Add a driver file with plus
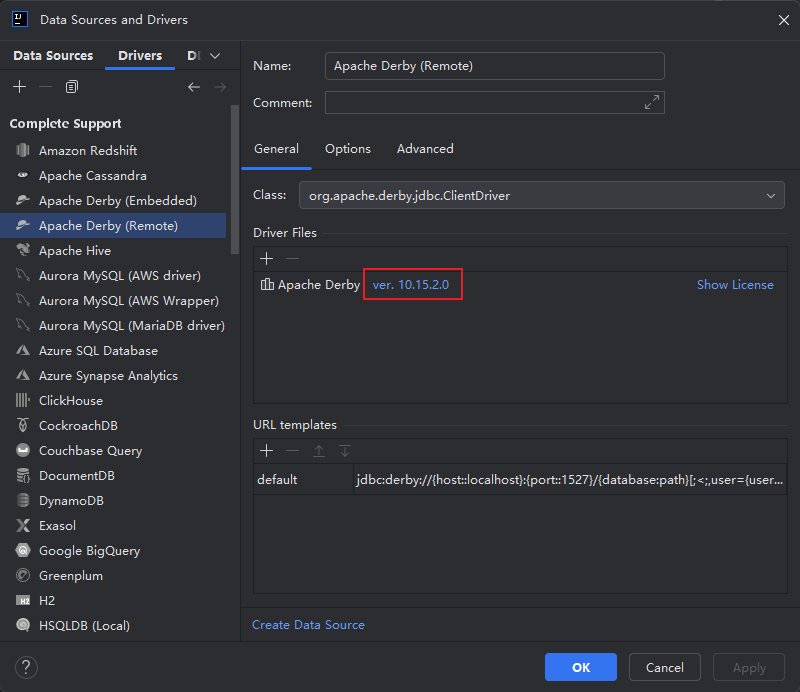 coord(266,259)
